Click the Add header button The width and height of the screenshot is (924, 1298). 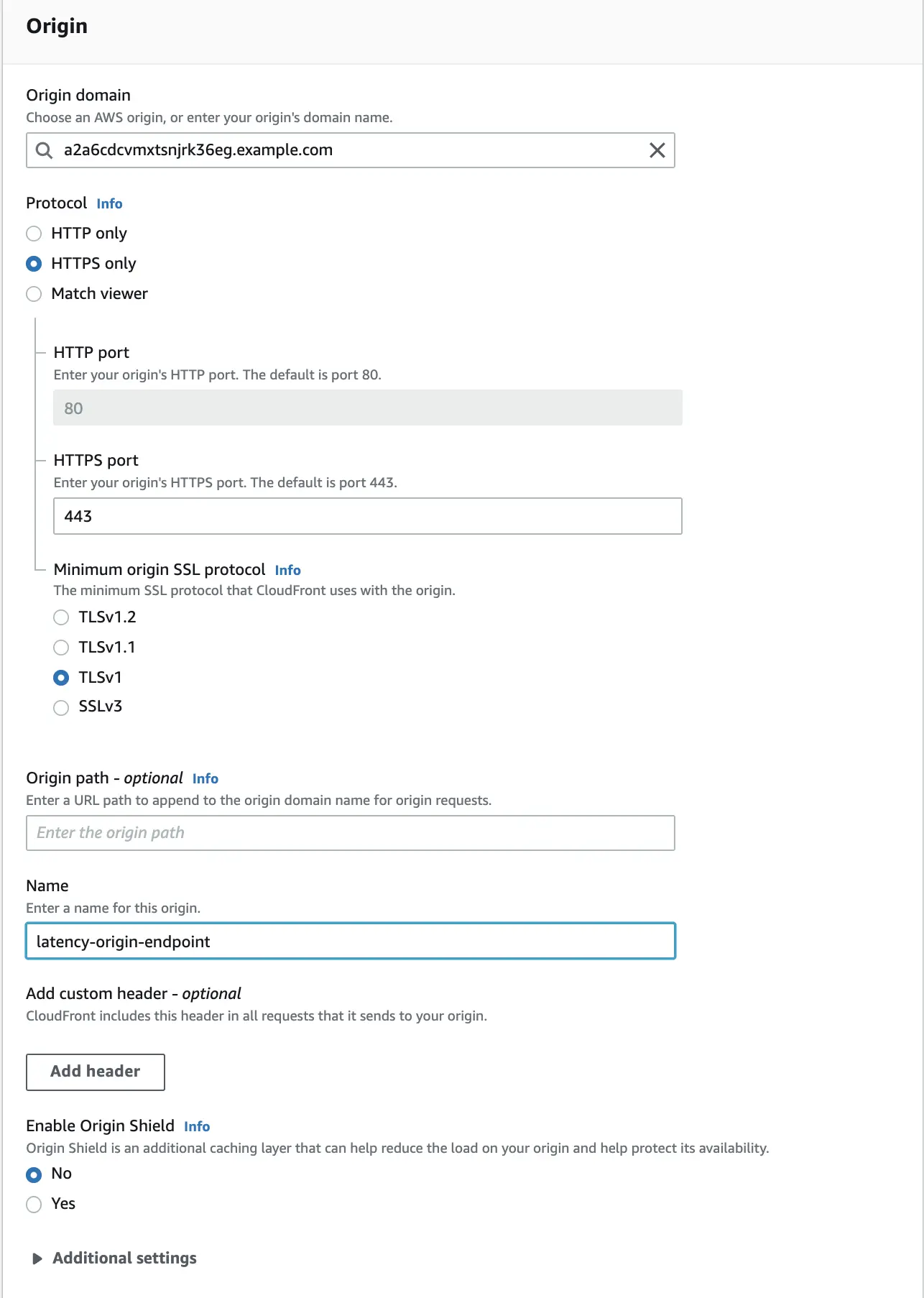96,1072
